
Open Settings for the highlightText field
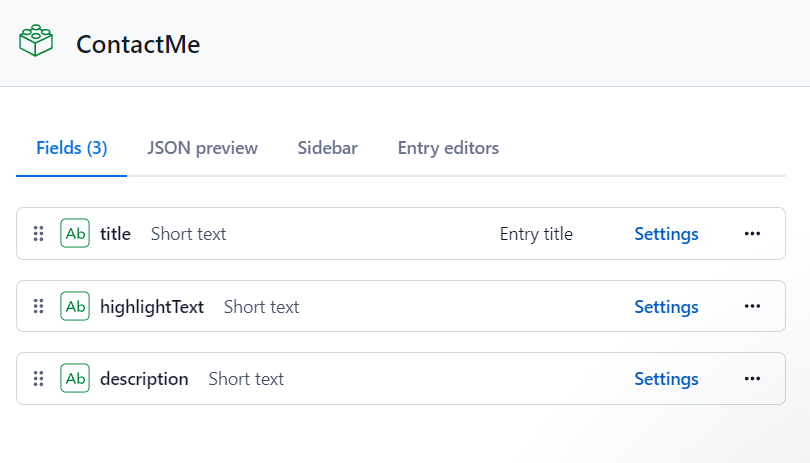tap(666, 306)
